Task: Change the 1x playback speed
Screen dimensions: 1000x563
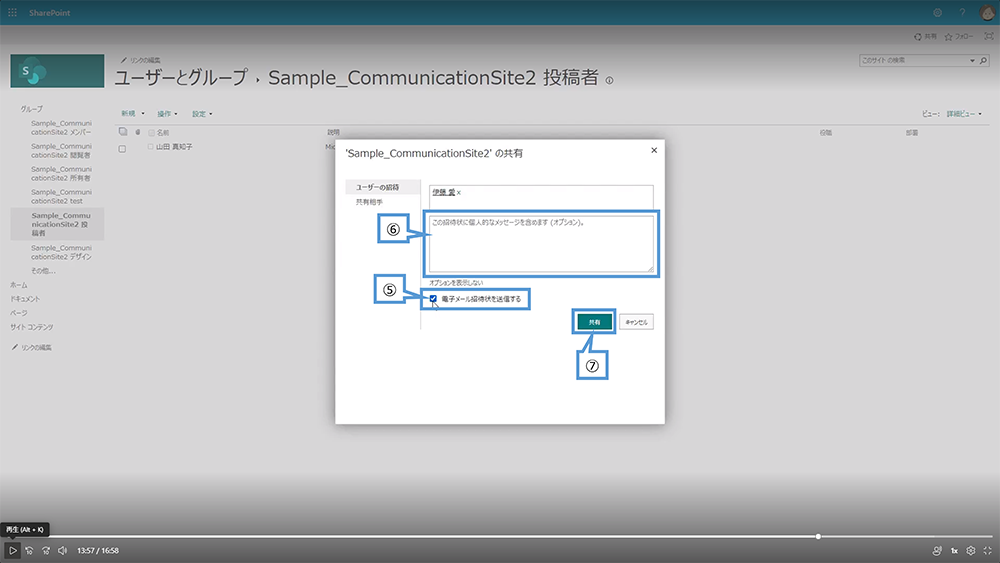Action: (954, 550)
